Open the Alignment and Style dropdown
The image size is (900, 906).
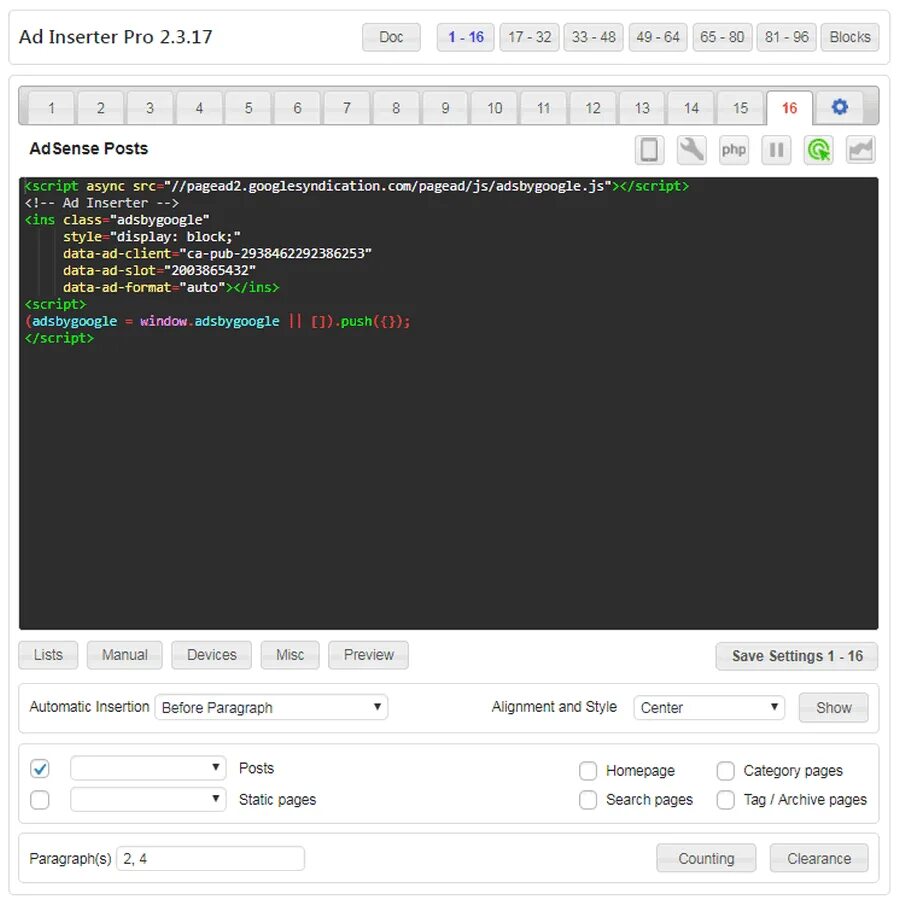[x=709, y=707]
